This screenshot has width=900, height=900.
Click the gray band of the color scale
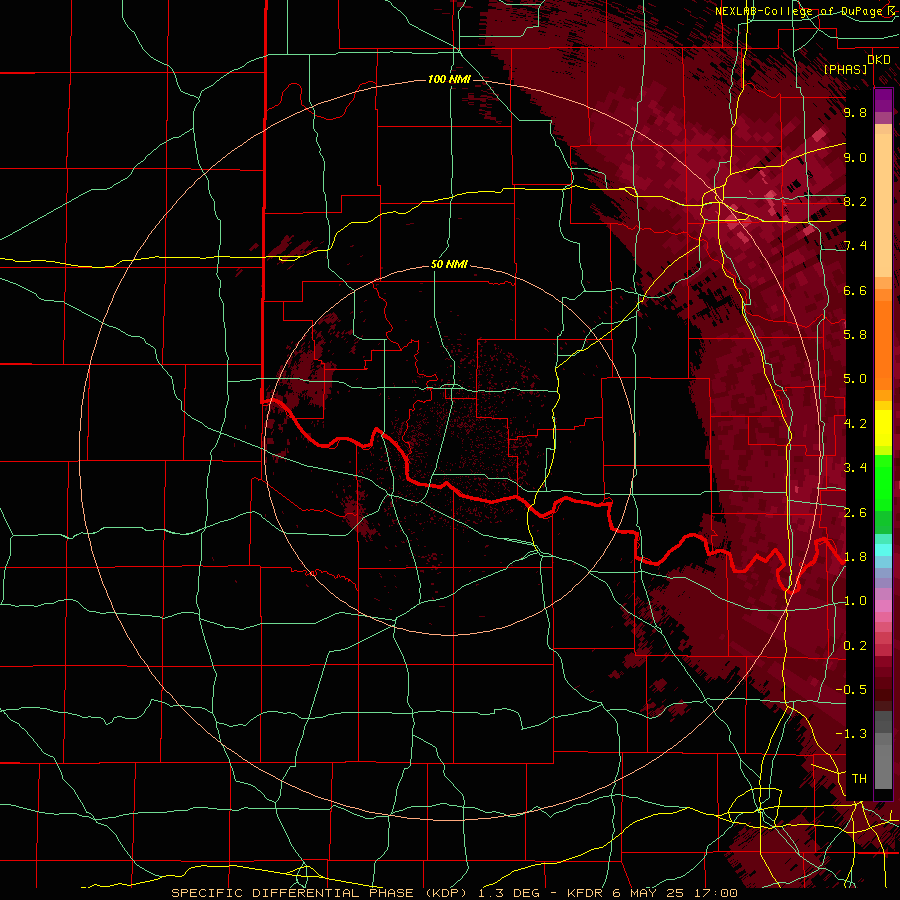pos(883,752)
